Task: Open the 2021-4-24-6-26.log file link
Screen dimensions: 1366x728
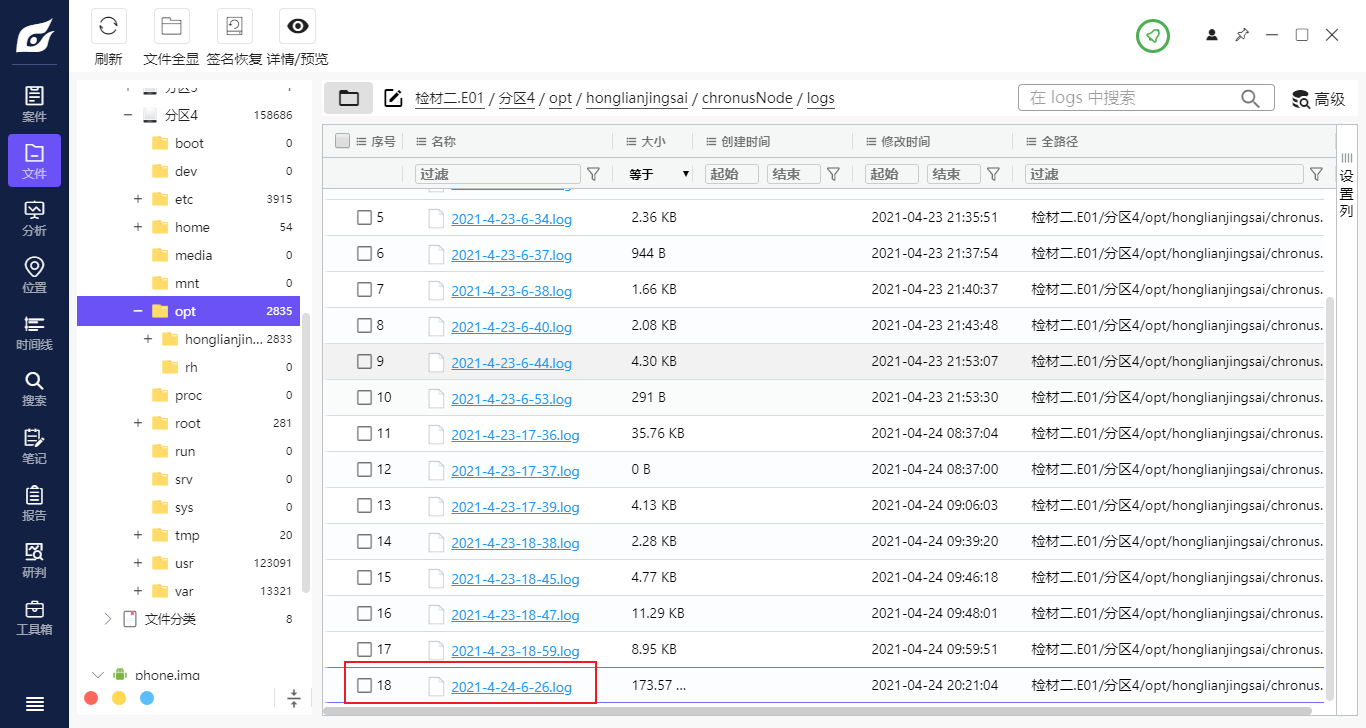Action: [x=511, y=687]
